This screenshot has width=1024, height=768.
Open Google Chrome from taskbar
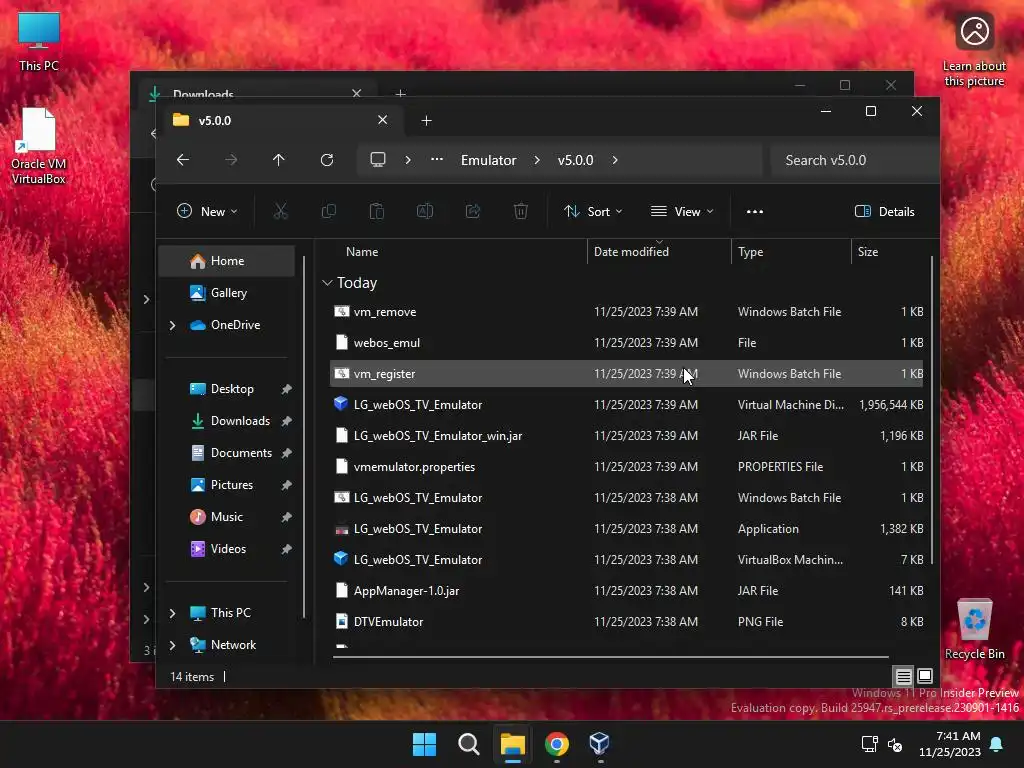point(556,744)
